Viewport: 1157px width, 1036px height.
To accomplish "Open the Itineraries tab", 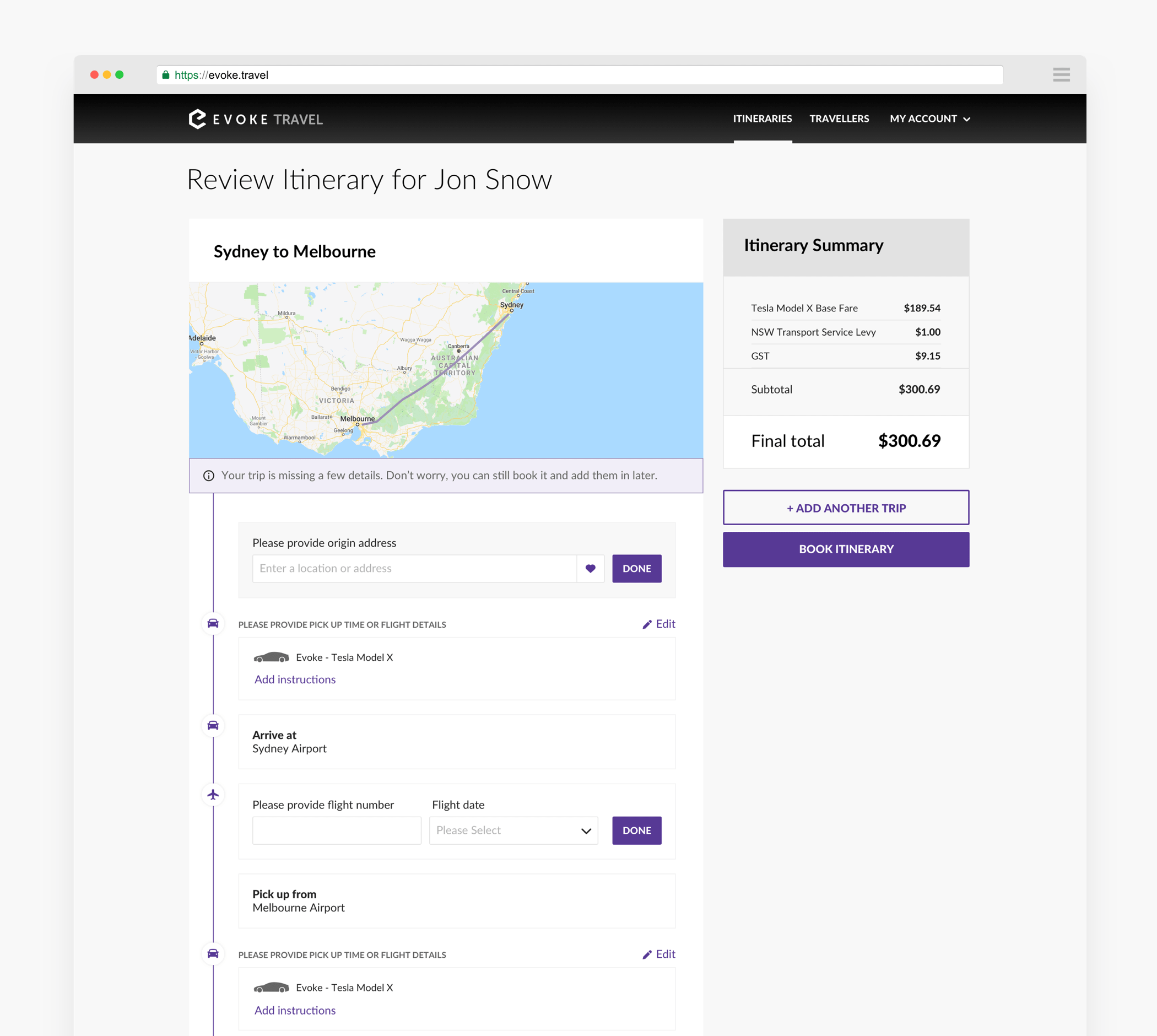I will [x=762, y=118].
